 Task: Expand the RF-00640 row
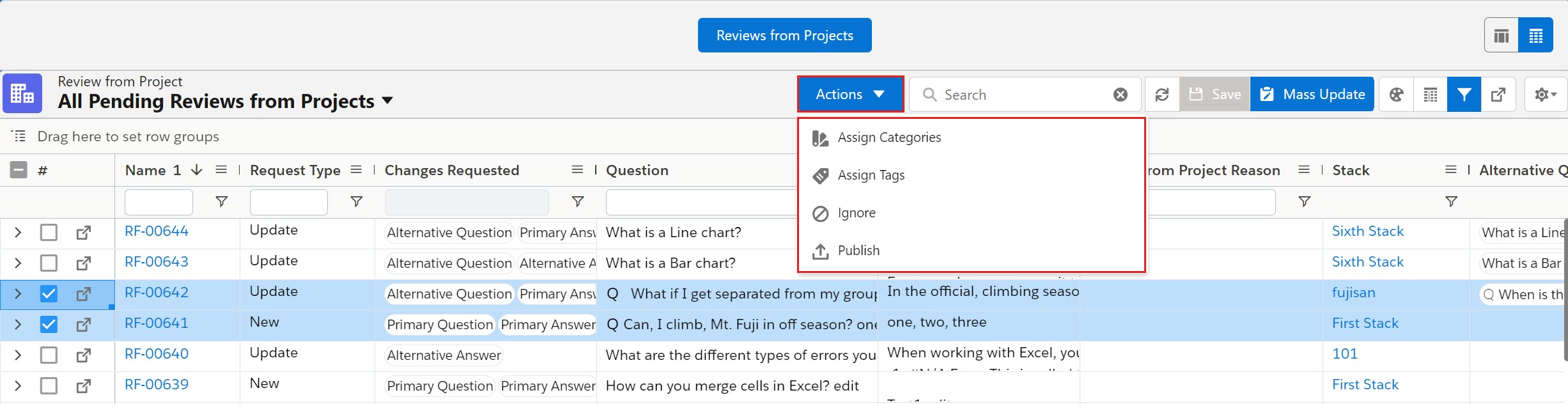(x=18, y=355)
